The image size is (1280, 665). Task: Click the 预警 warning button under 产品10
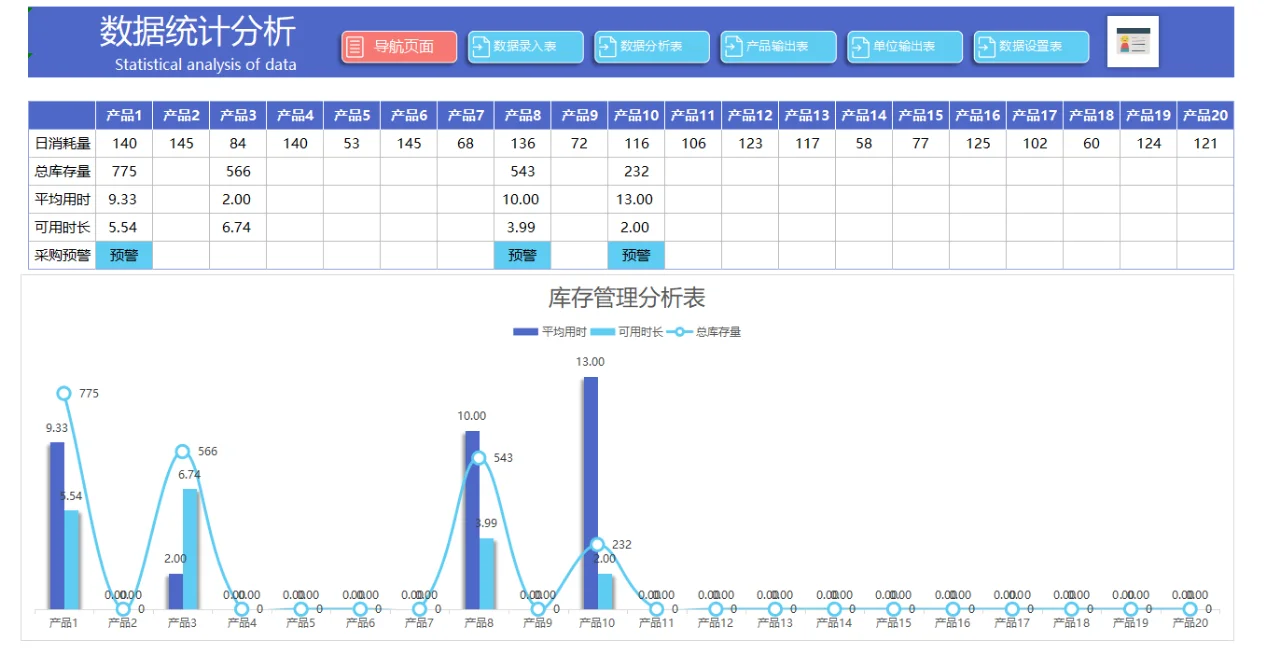(635, 255)
